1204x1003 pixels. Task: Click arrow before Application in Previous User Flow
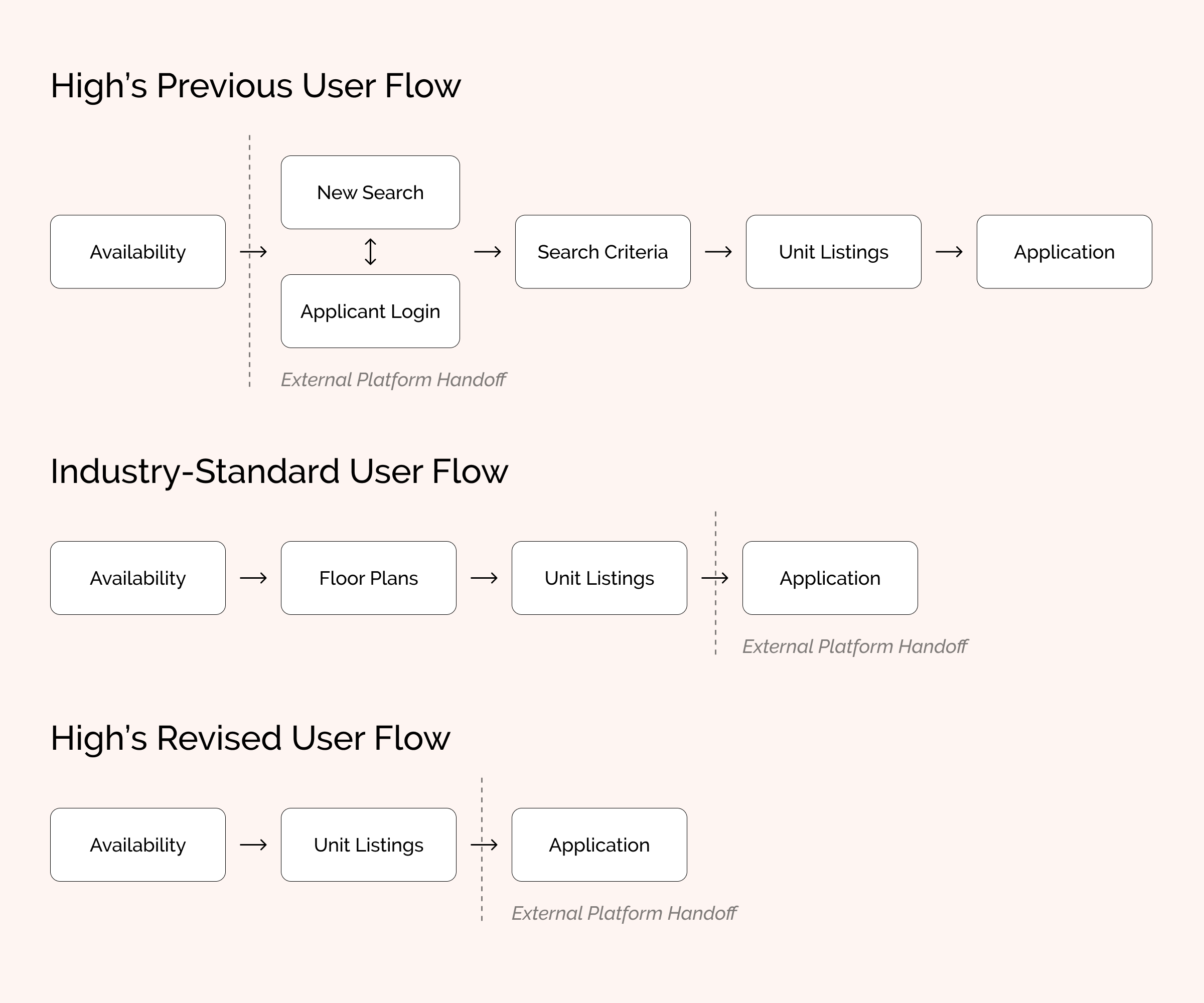949,252
